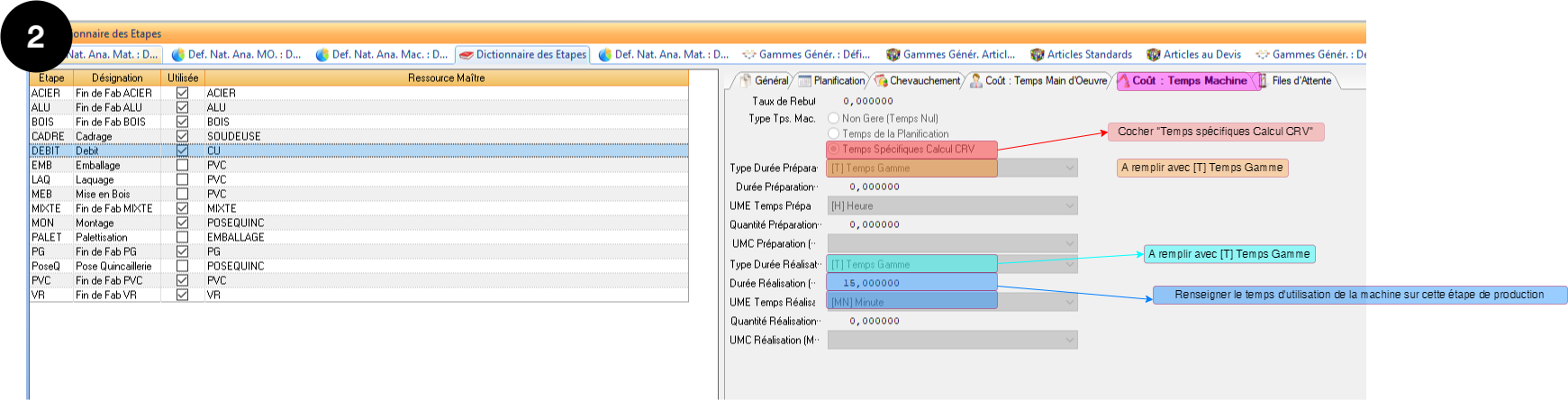Open the UMC Préparation combo box
Screen dimensions: 1568x401
(1070, 244)
